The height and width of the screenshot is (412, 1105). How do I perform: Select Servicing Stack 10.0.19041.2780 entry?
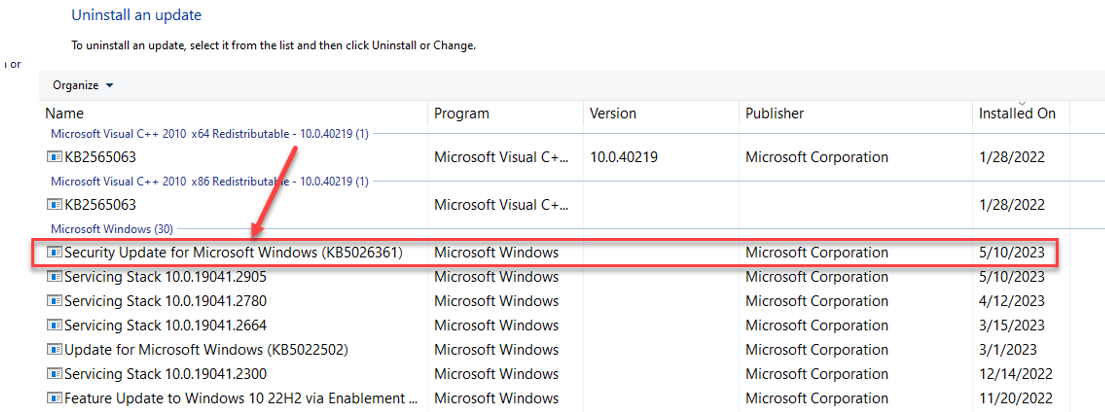coord(165,301)
